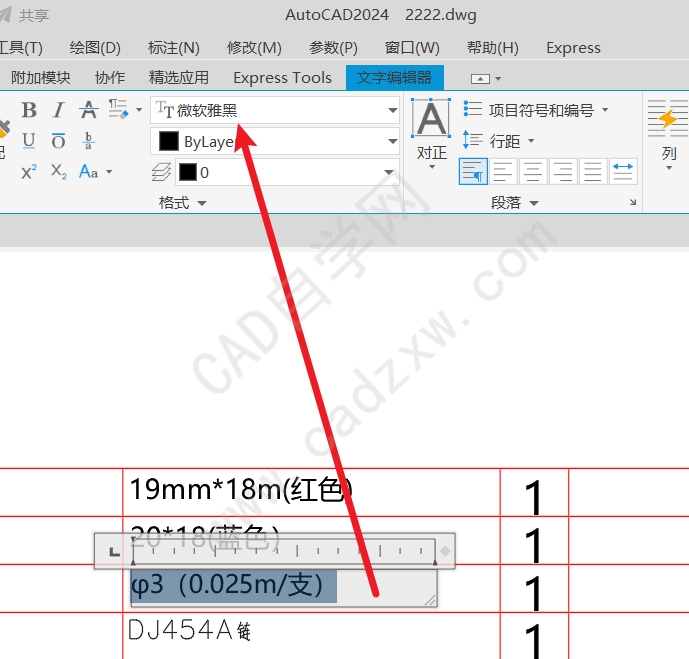Apply Subscript formatting
This screenshot has height=659, width=689.
(x=58, y=171)
